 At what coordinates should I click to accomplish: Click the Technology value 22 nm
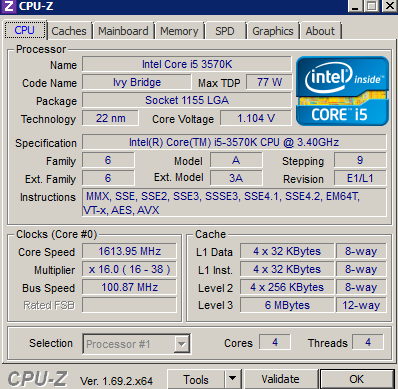point(110,118)
